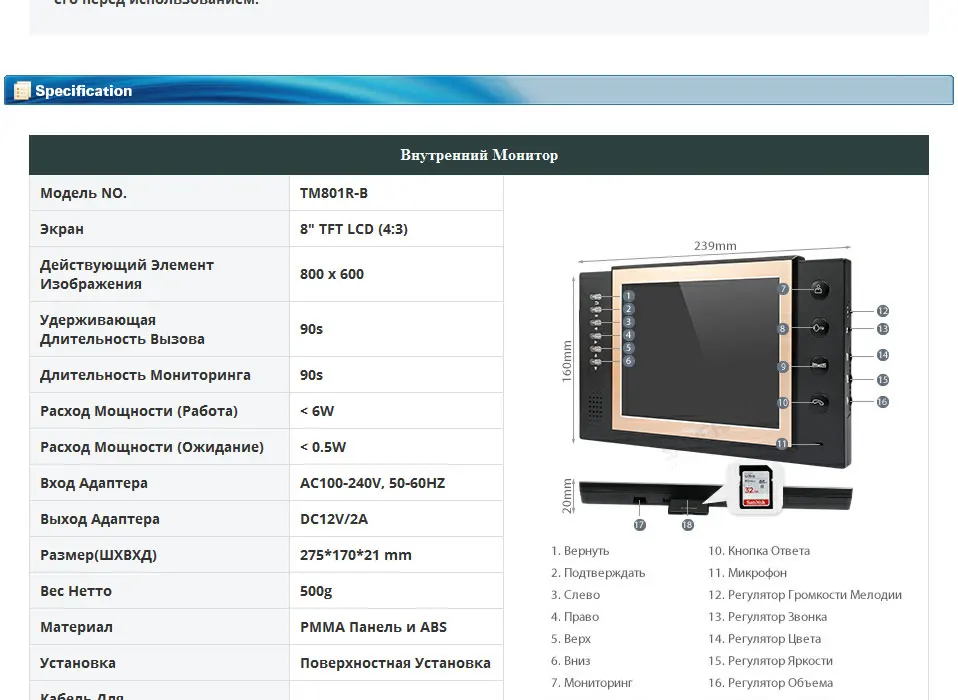This screenshot has width=958, height=700.
Task: Click the Удерживающая Длительность Вызова label
Action: click(x=122, y=329)
